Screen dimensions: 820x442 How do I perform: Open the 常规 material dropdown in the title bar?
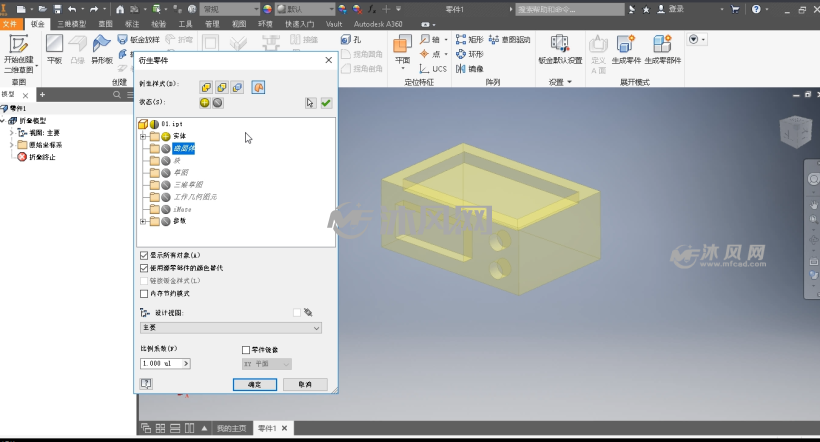click(x=230, y=9)
